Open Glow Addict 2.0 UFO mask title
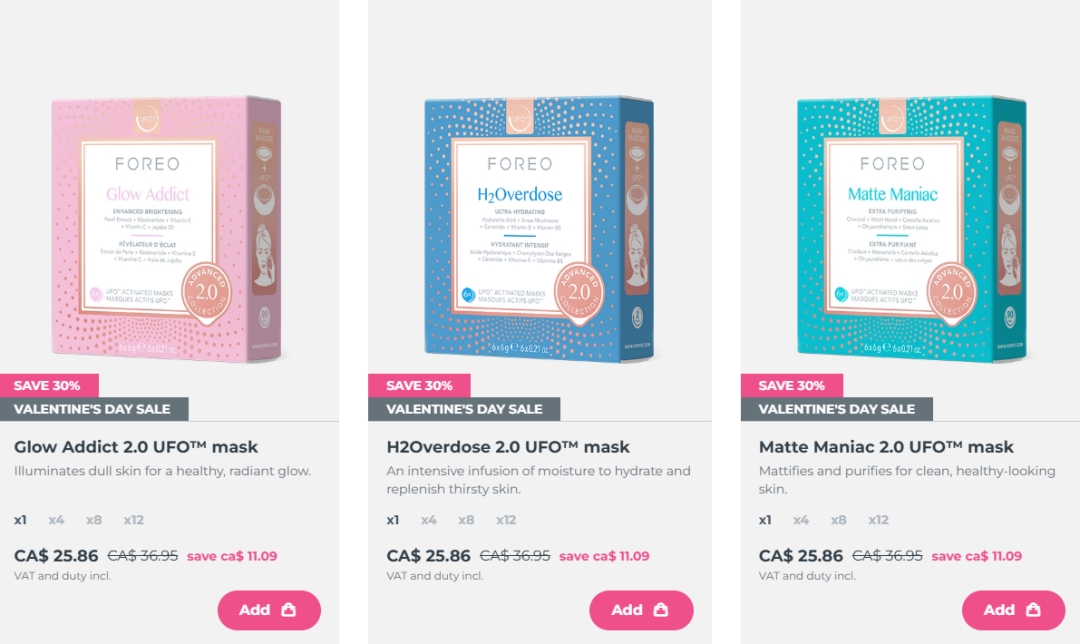 (136, 447)
